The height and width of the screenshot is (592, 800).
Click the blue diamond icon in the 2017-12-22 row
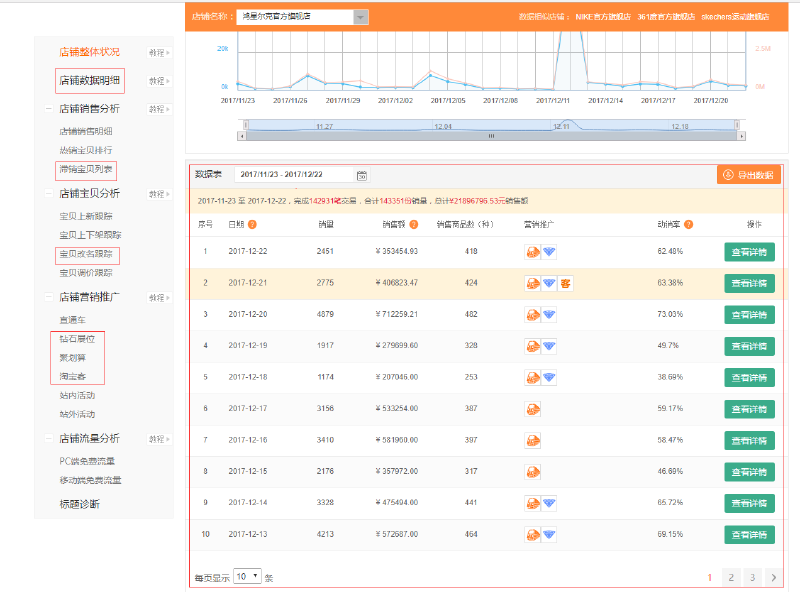tap(549, 251)
